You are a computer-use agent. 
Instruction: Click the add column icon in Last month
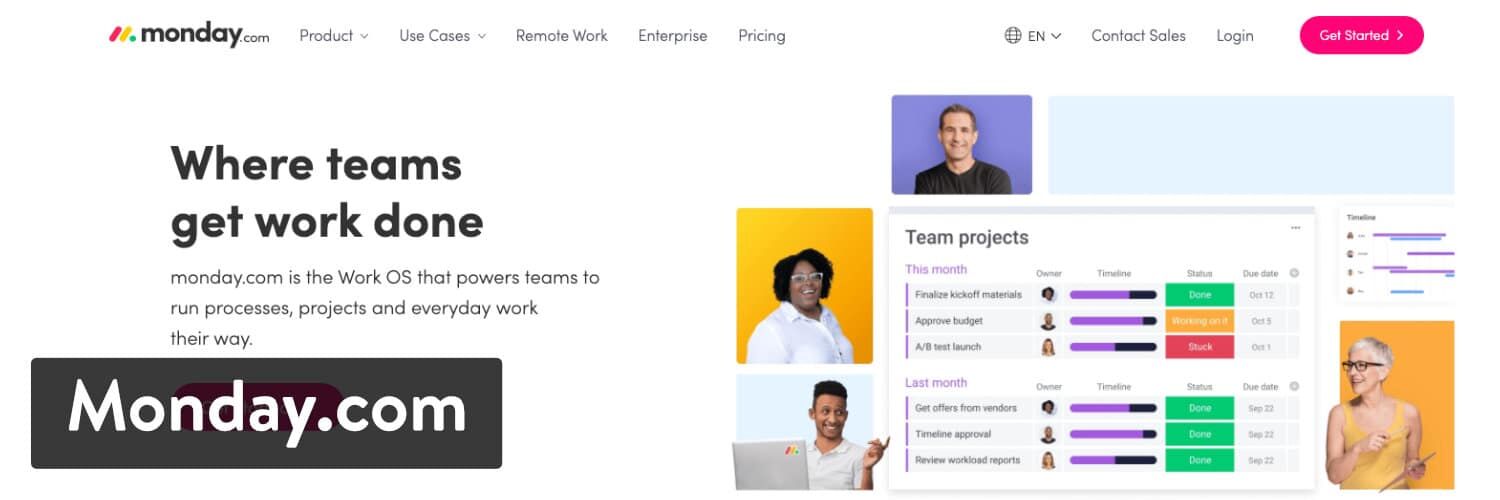[1294, 386]
